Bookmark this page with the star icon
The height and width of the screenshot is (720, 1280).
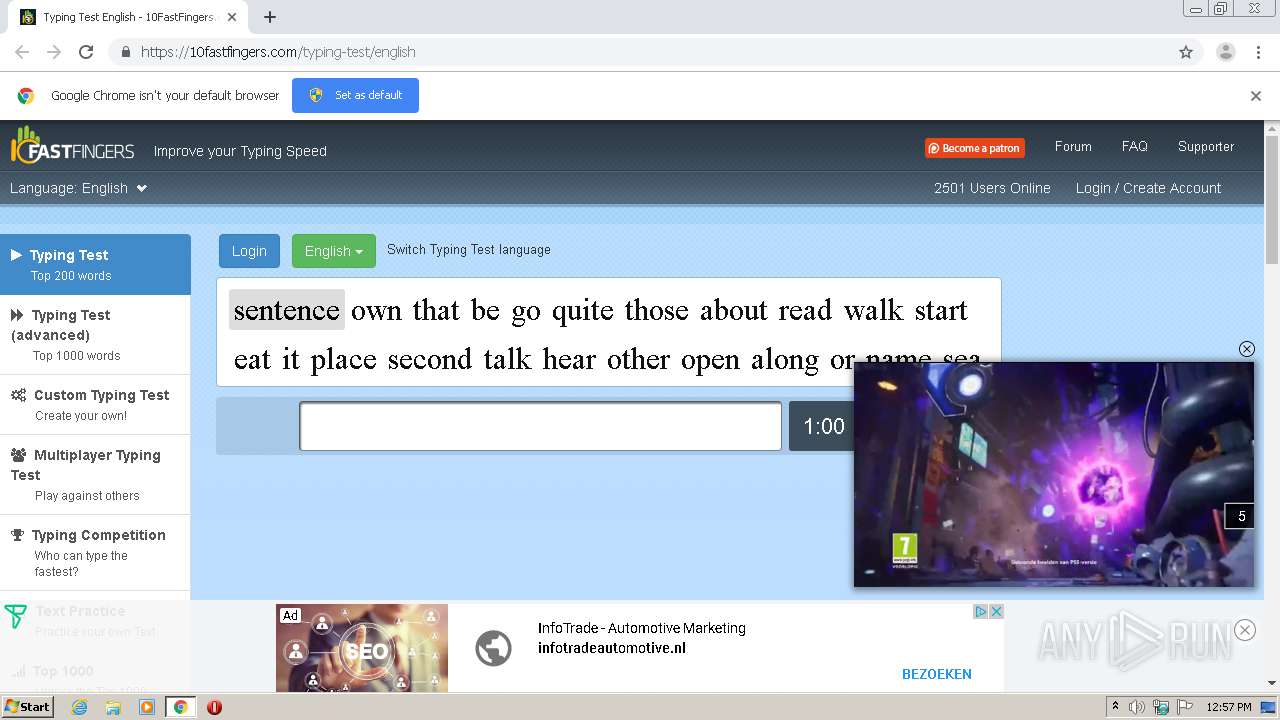[x=1186, y=52]
